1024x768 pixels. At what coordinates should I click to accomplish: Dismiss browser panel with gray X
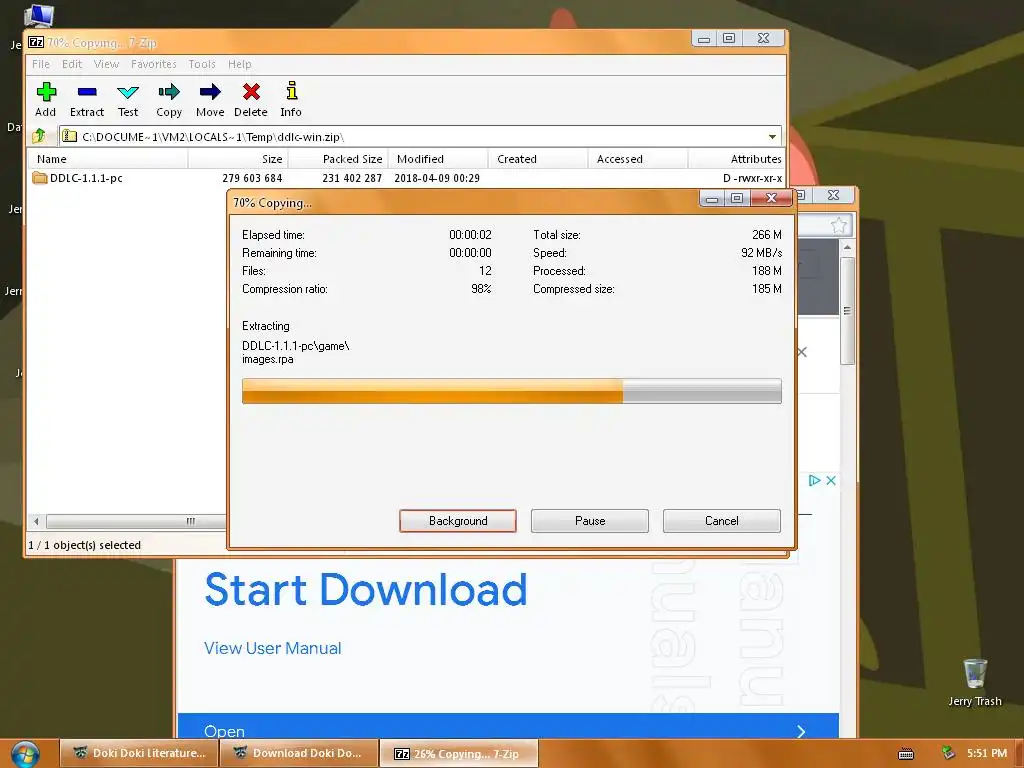point(803,353)
